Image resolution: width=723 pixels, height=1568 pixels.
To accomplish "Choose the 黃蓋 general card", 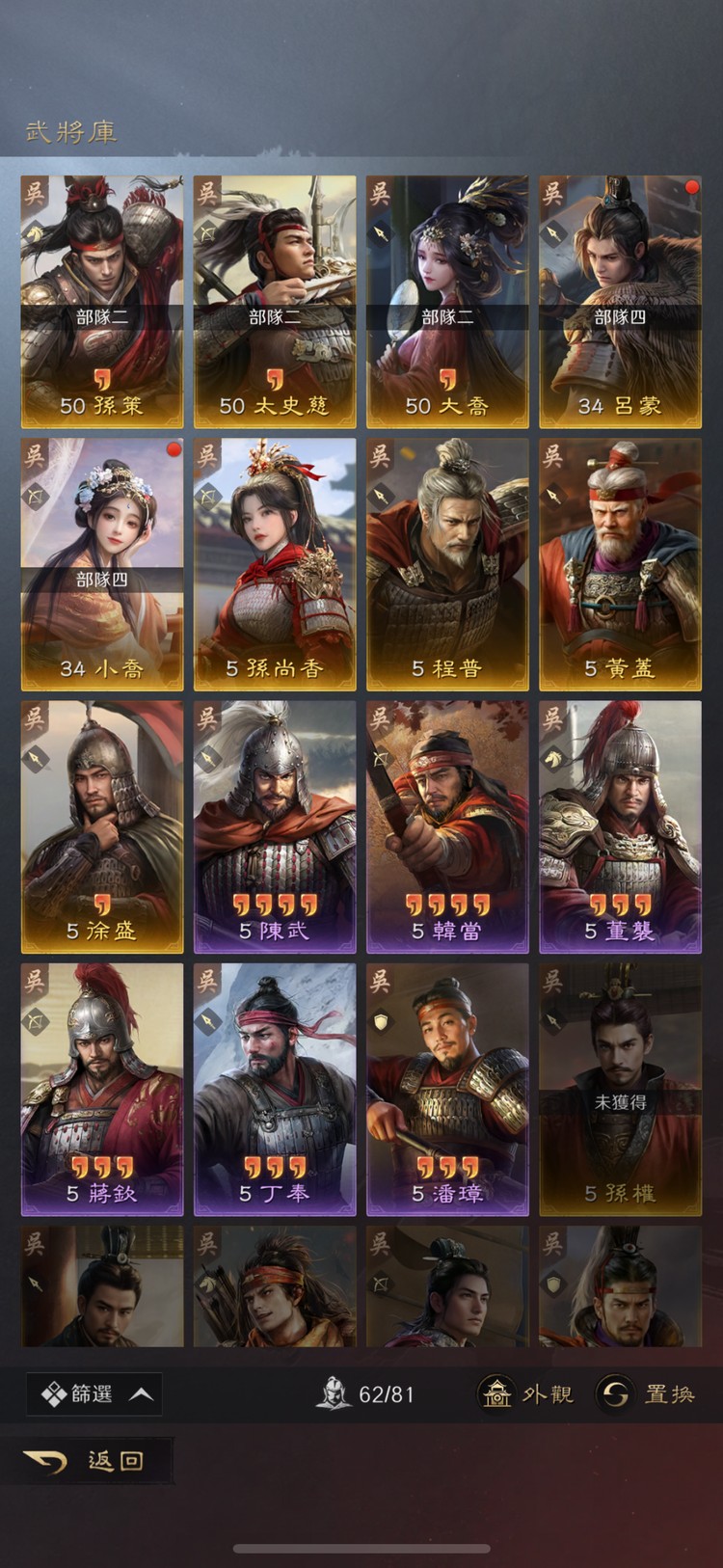I will pyautogui.click(x=620, y=565).
